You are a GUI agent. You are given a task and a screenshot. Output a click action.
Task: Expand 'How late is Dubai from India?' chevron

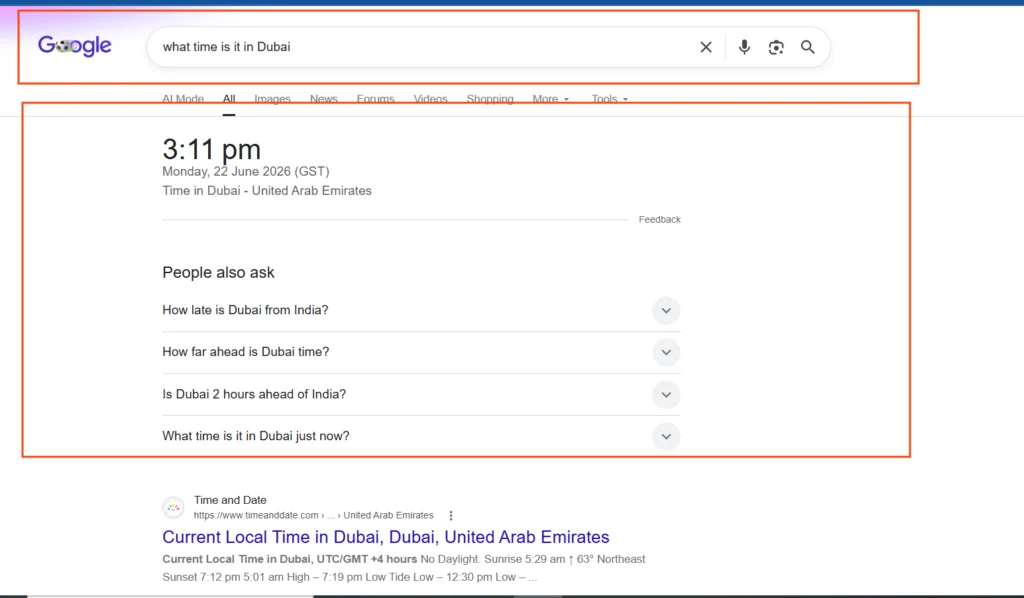point(666,311)
